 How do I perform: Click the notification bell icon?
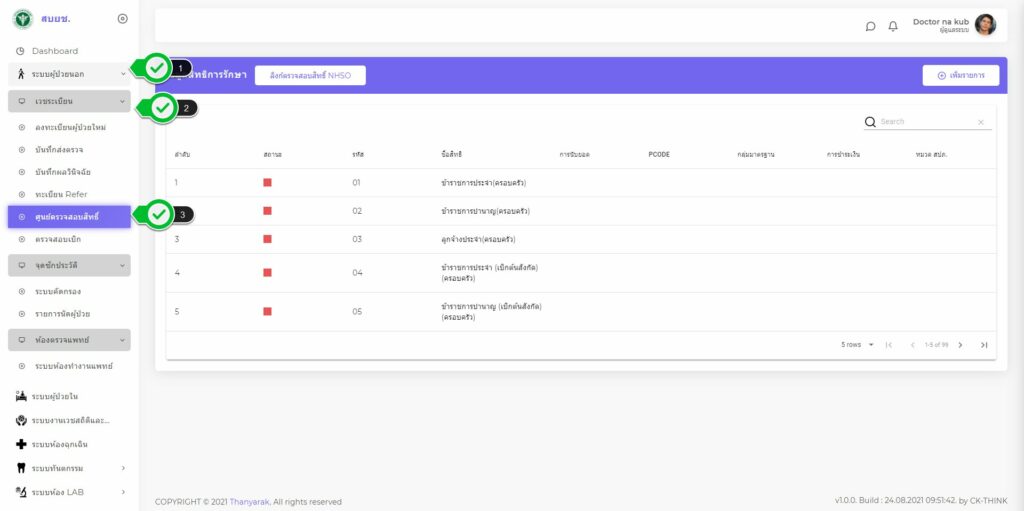pos(893,26)
